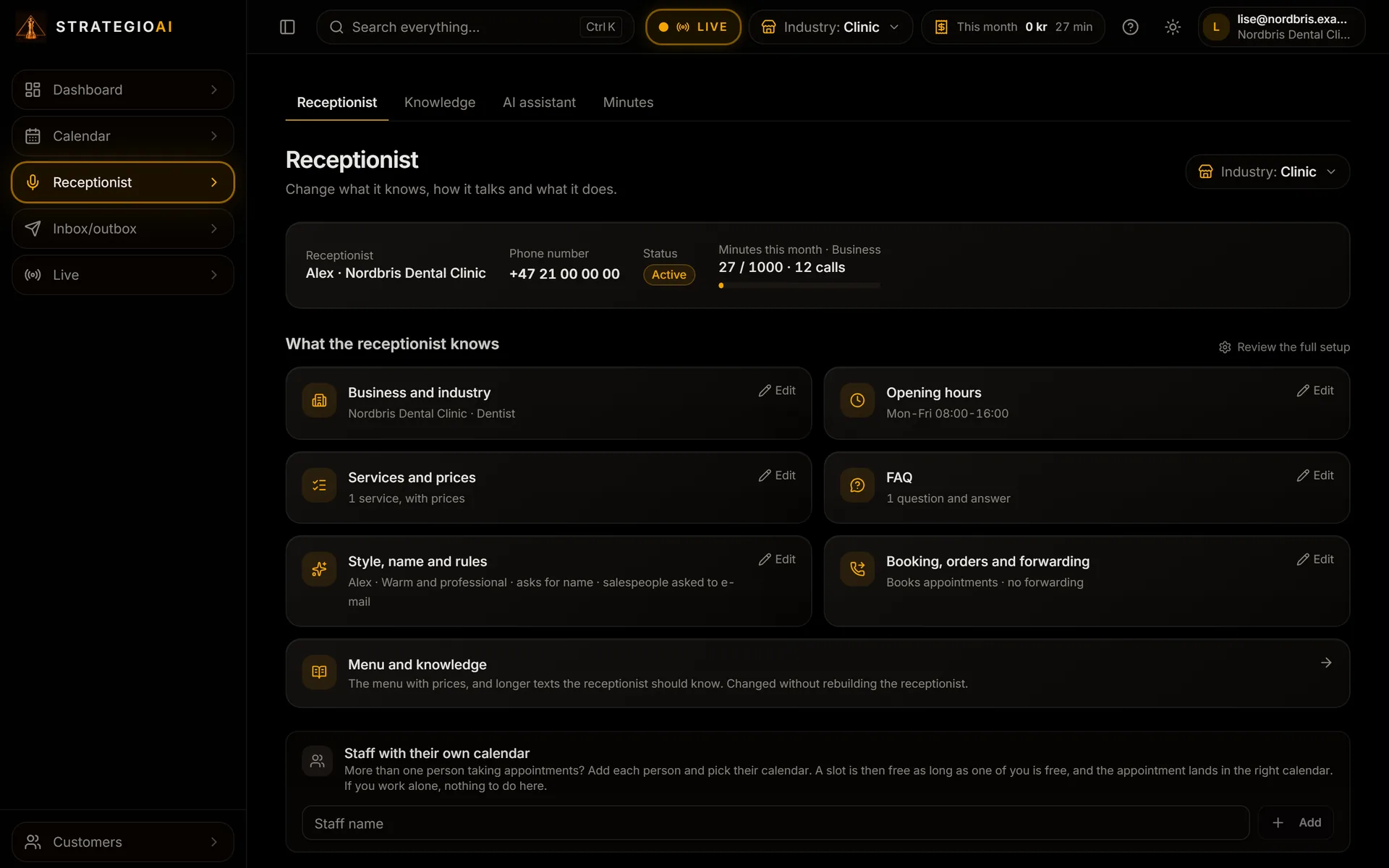Click the Inbox/outbox paper plane icon
The height and width of the screenshot is (868, 1389).
pos(33,229)
